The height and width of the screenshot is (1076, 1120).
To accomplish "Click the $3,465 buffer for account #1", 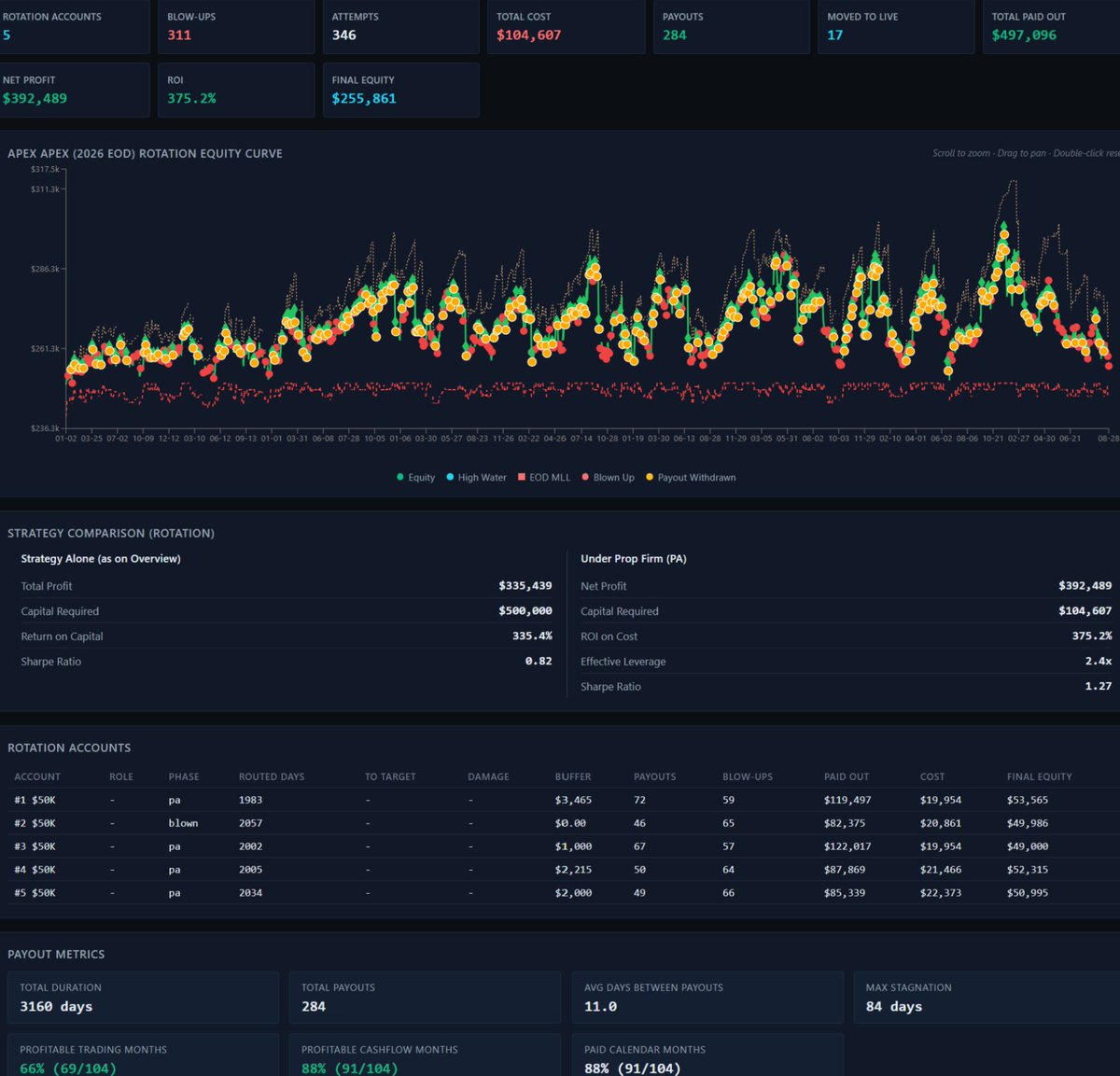I will coord(573,800).
